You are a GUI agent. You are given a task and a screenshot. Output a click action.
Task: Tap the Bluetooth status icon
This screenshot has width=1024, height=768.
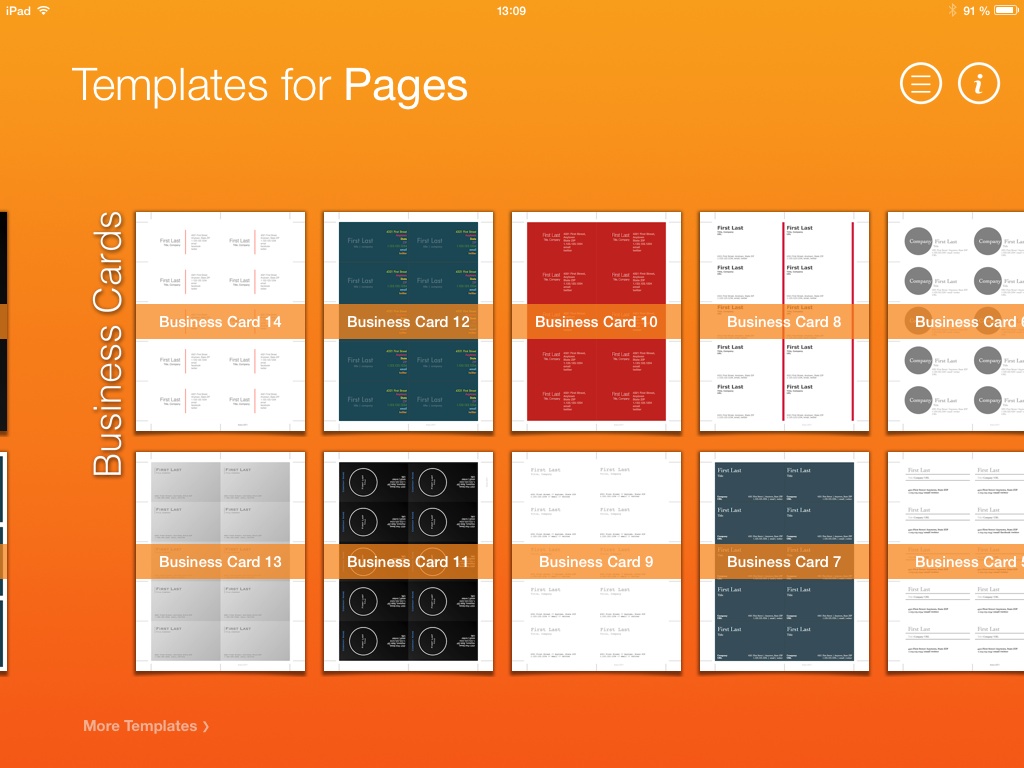[952, 10]
